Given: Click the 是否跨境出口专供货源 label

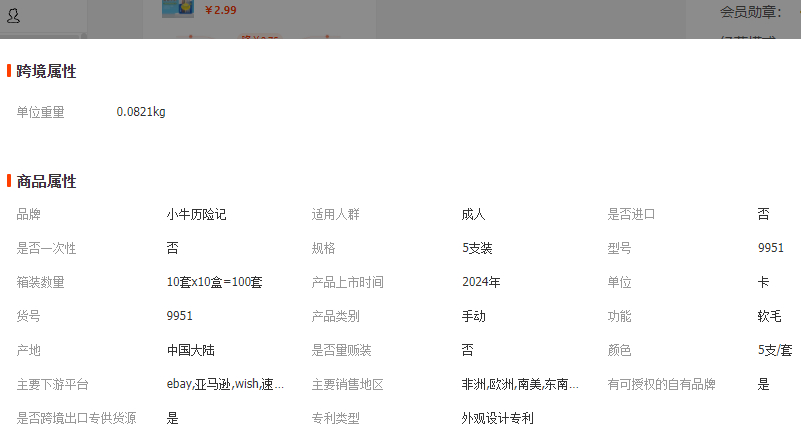Looking at the screenshot, I should pyautogui.click(x=77, y=418).
